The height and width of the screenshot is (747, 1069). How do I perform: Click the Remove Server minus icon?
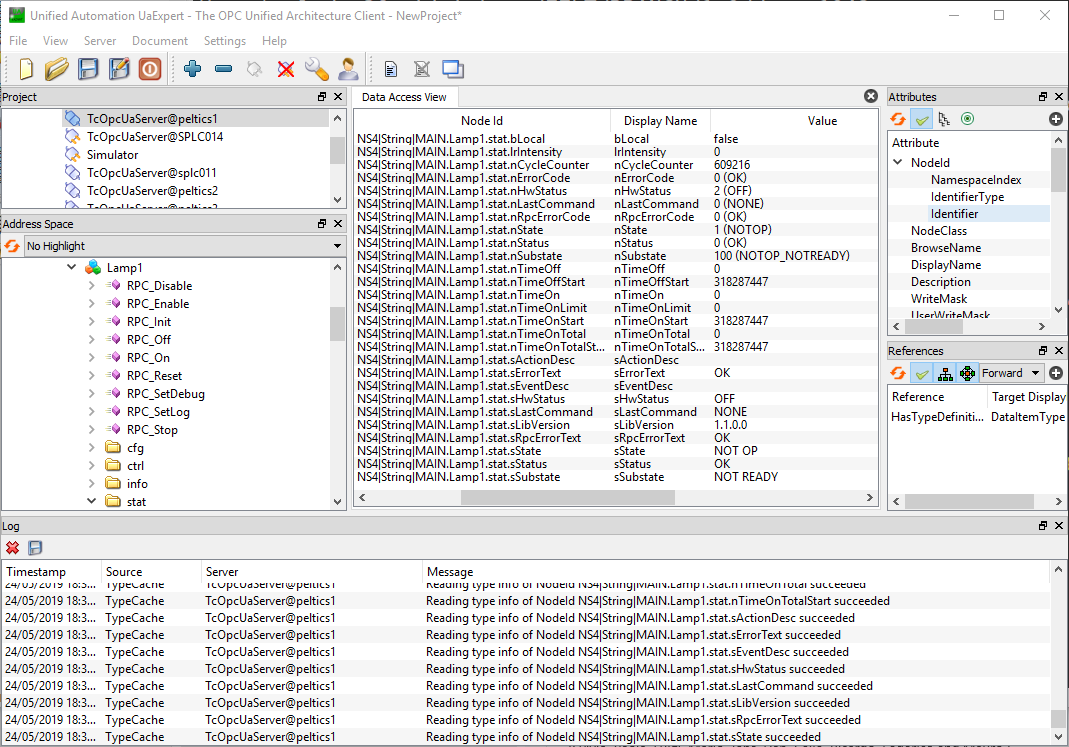224,69
